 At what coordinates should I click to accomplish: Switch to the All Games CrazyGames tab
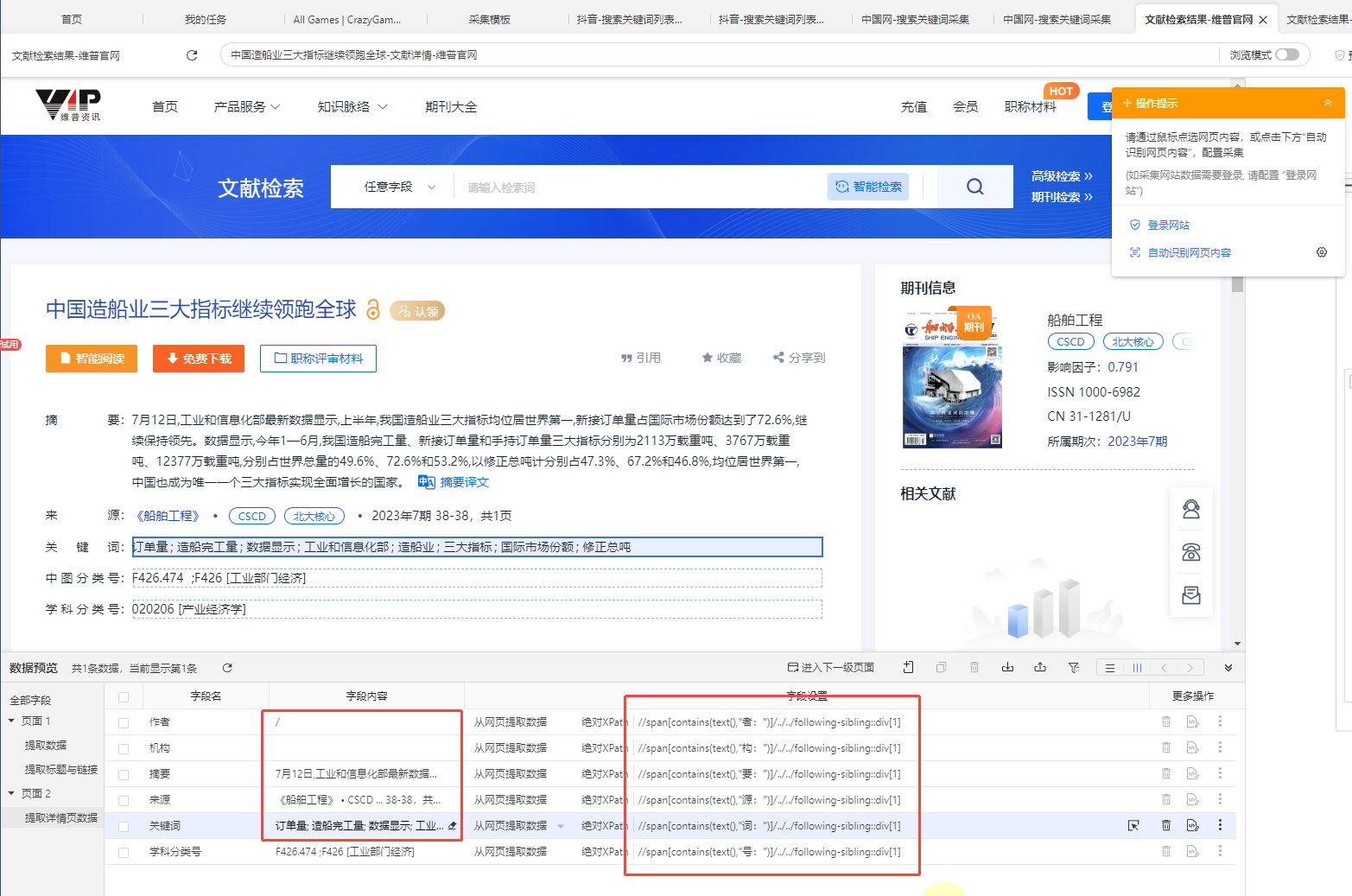[347, 19]
